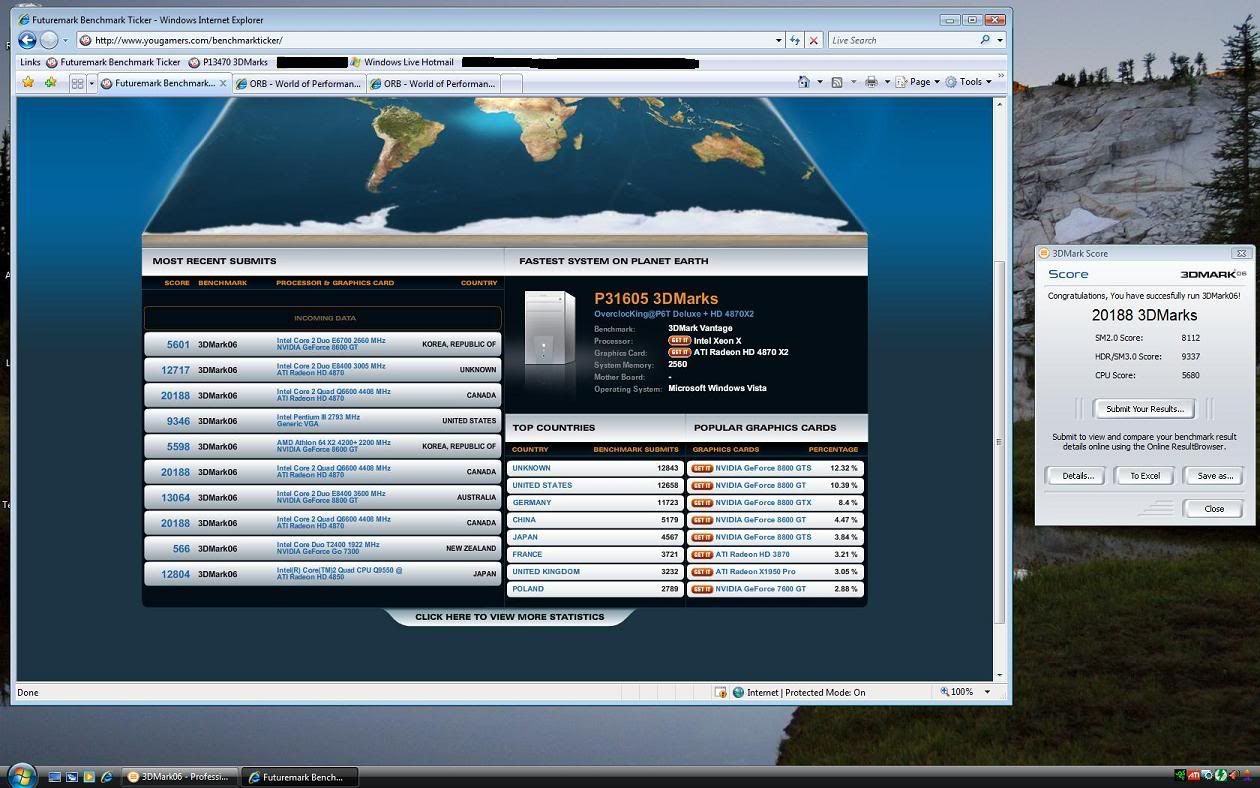Click the 5601 3DMark06 Korea submit row
Image resolution: width=1260 pixels, height=788 pixels.
coord(323,345)
